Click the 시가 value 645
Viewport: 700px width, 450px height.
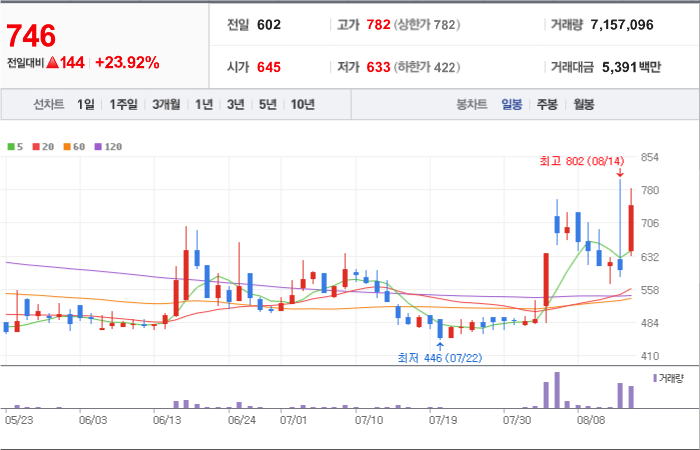(x=269, y=67)
